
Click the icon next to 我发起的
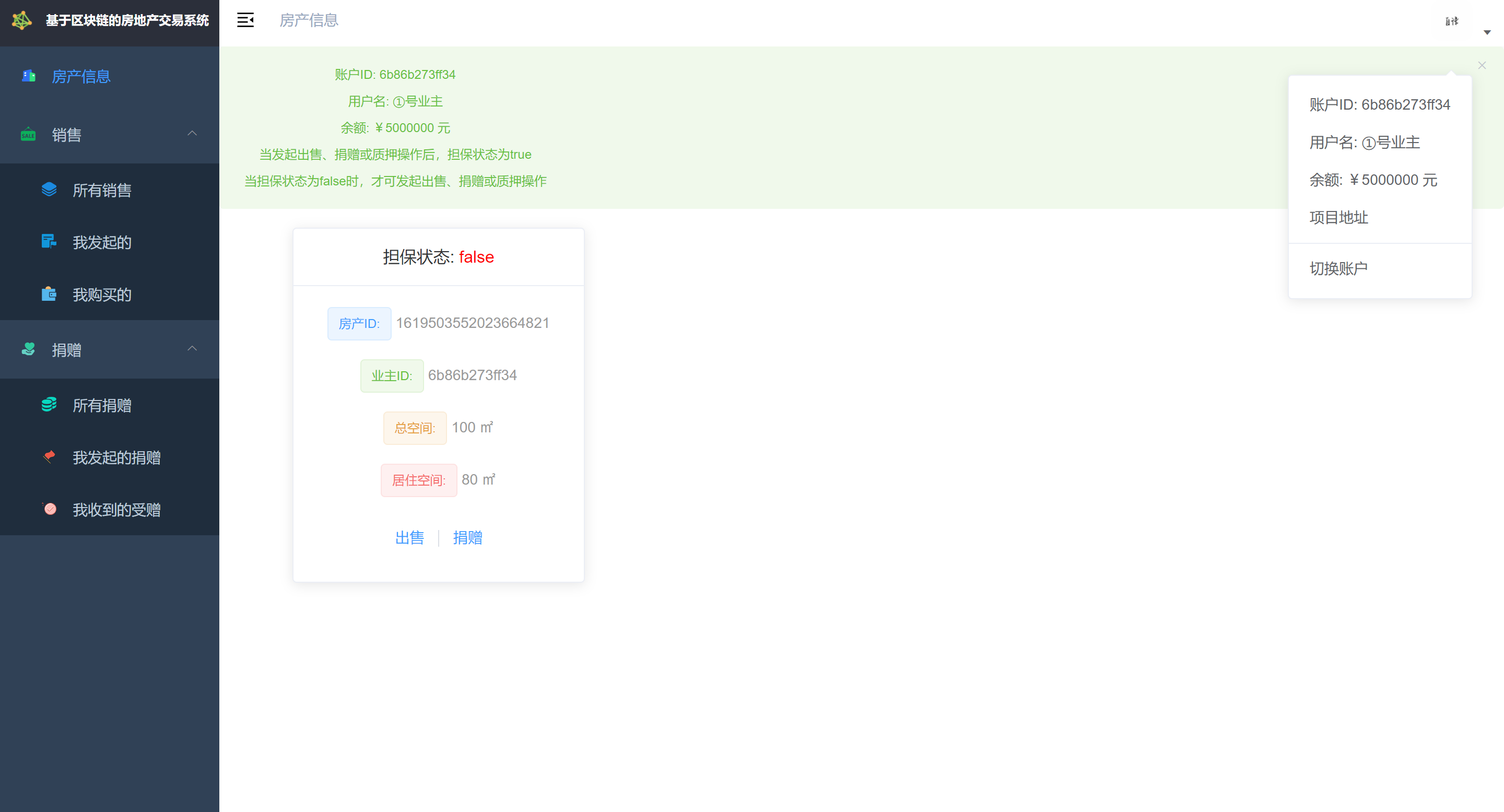point(49,241)
